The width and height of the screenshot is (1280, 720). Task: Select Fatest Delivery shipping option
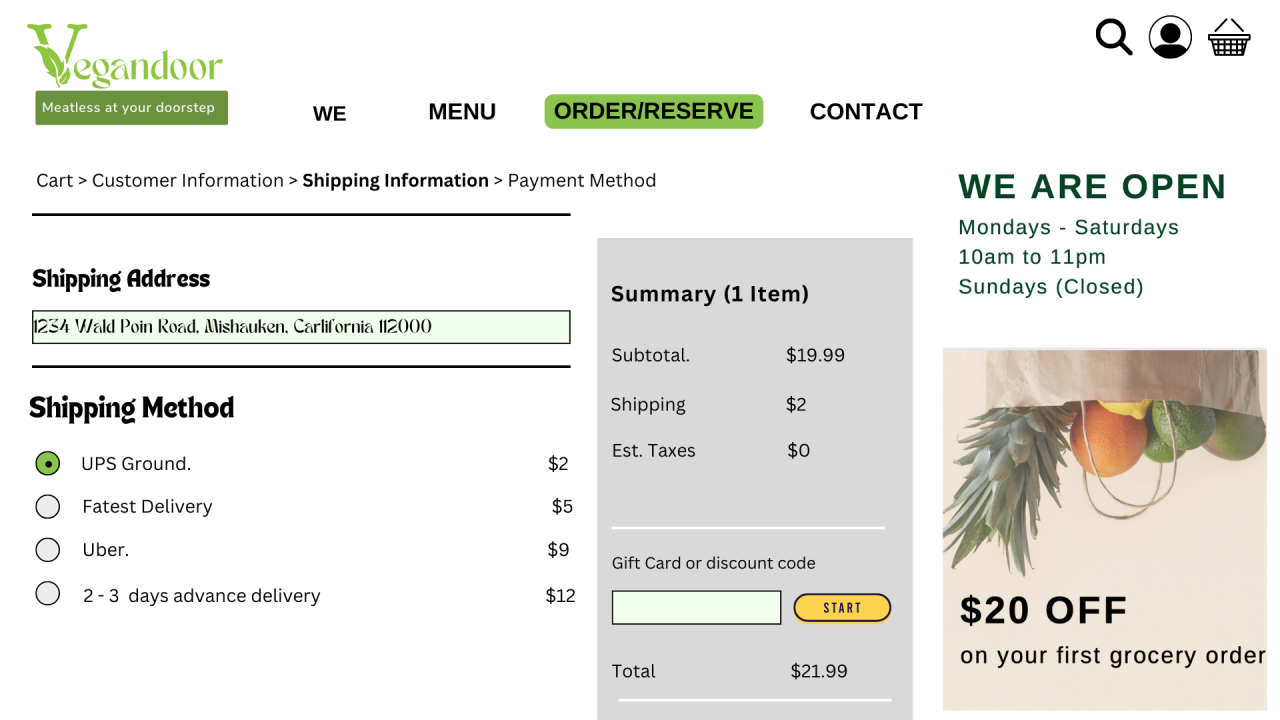[x=48, y=507]
